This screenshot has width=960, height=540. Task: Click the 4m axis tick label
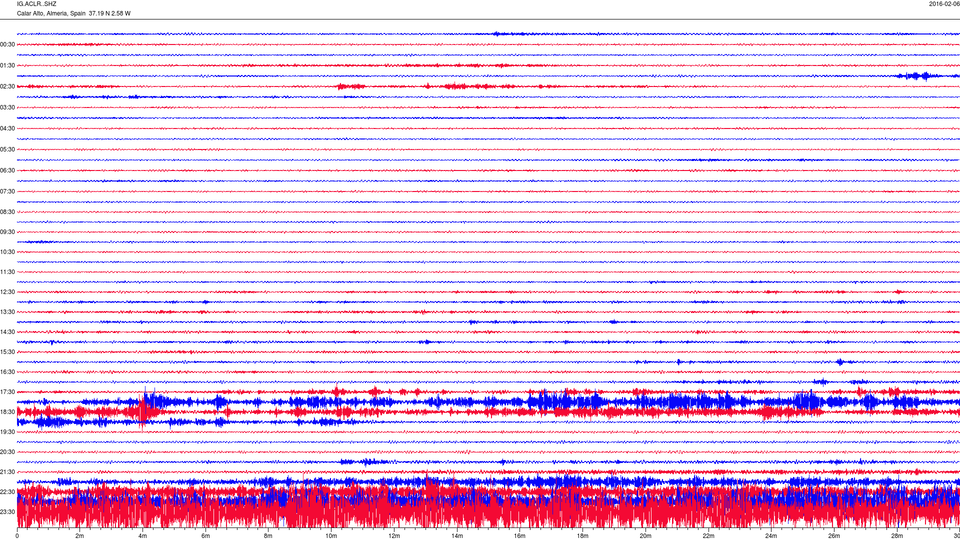(143, 536)
